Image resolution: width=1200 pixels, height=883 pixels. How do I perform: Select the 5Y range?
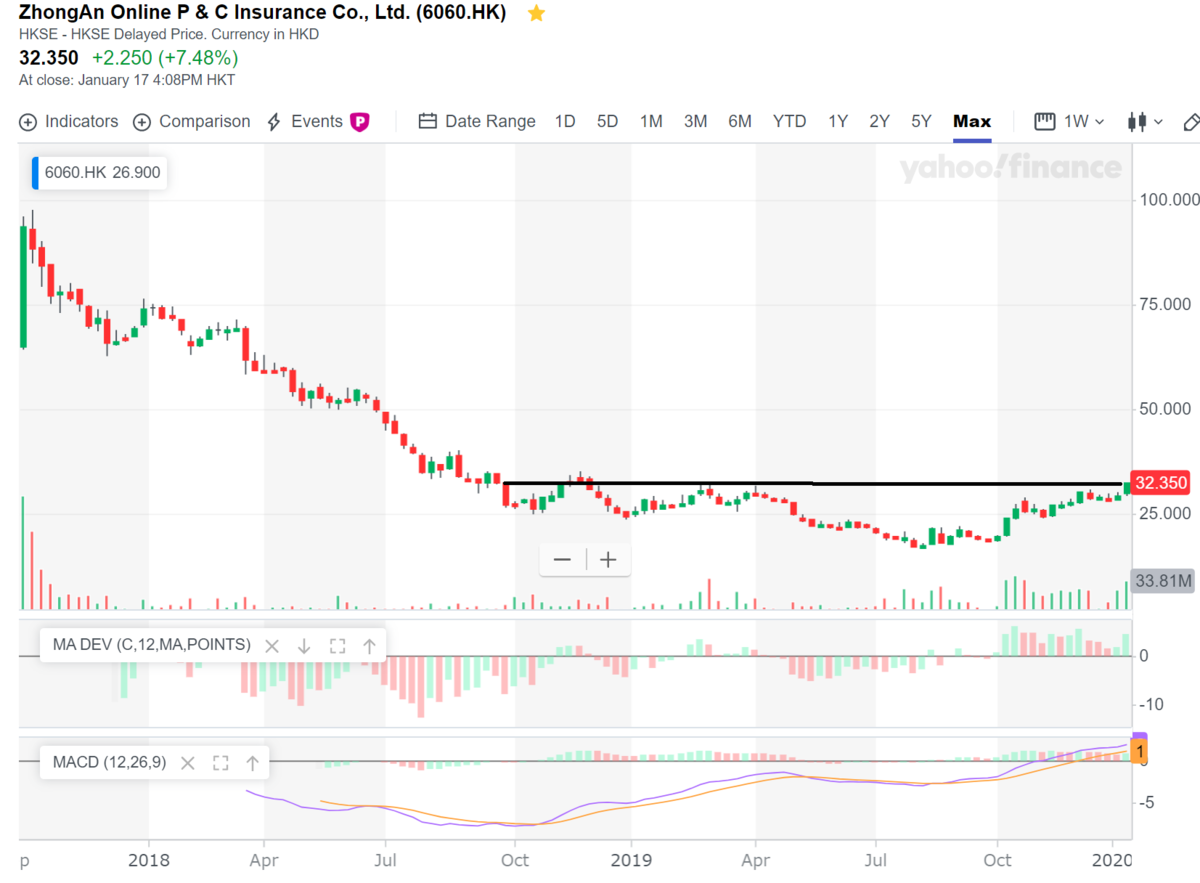click(921, 122)
